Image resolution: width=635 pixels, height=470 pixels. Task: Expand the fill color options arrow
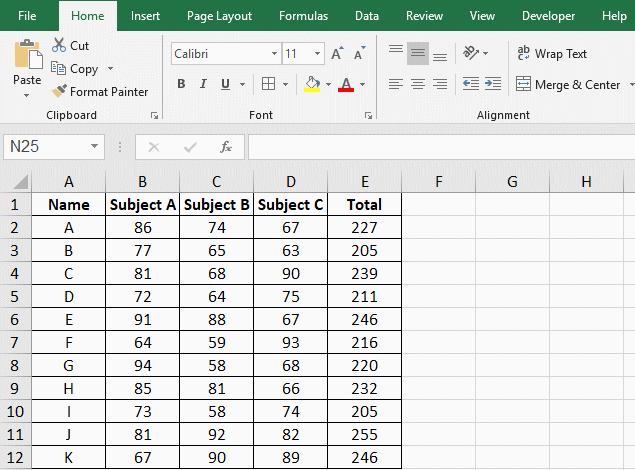coord(328,84)
